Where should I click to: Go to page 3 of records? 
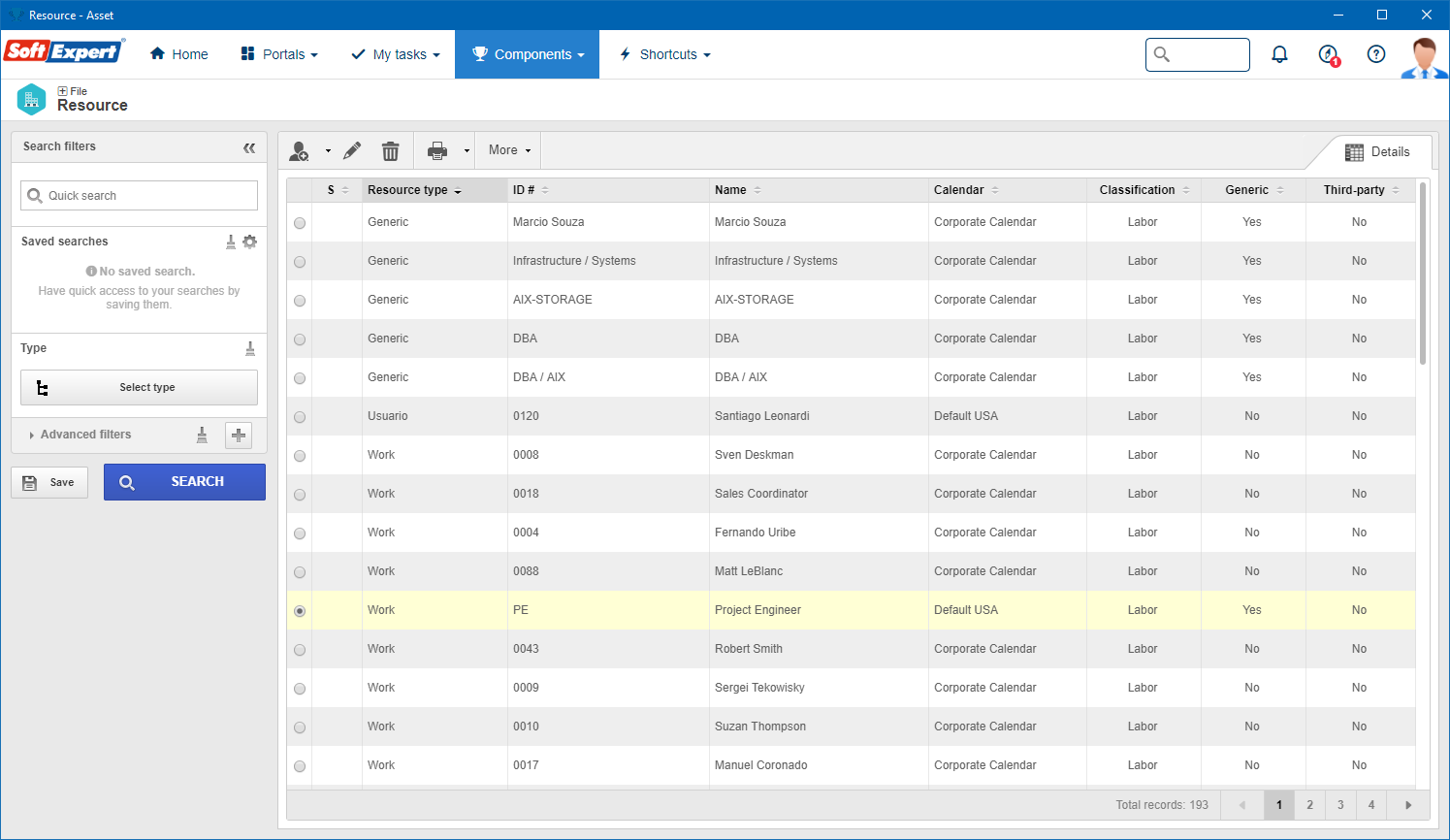1340,805
